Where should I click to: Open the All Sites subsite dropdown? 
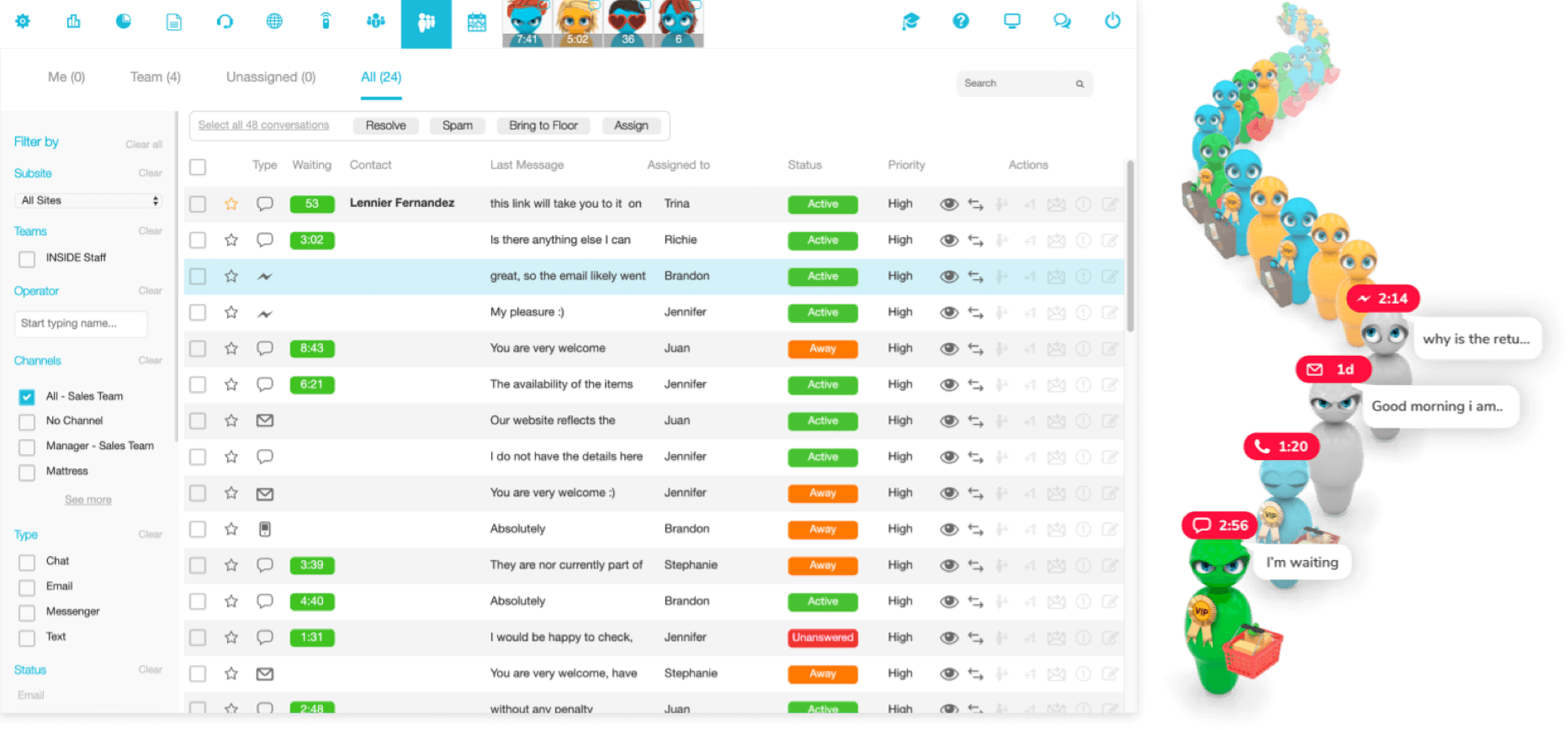[x=87, y=200]
